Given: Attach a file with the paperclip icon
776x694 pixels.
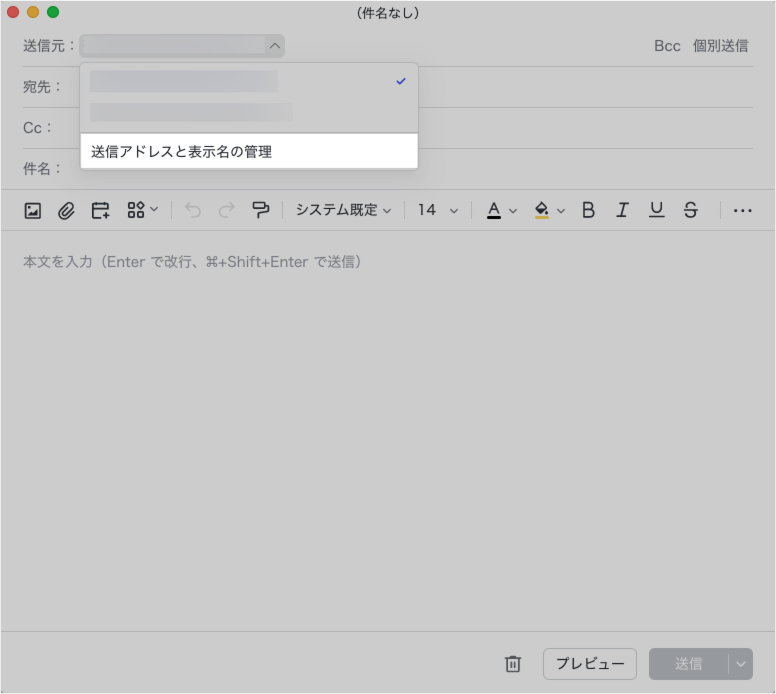Looking at the screenshot, I should pyautogui.click(x=66, y=210).
